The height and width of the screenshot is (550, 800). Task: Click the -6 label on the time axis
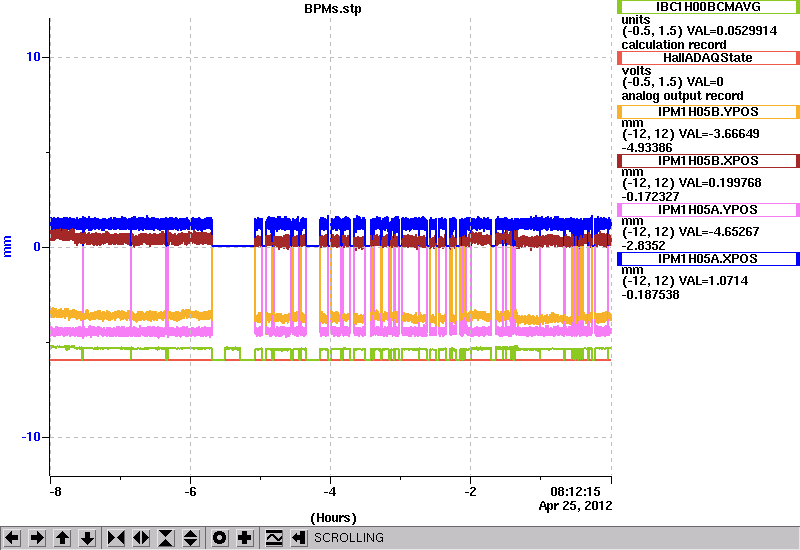(x=190, y=492)
